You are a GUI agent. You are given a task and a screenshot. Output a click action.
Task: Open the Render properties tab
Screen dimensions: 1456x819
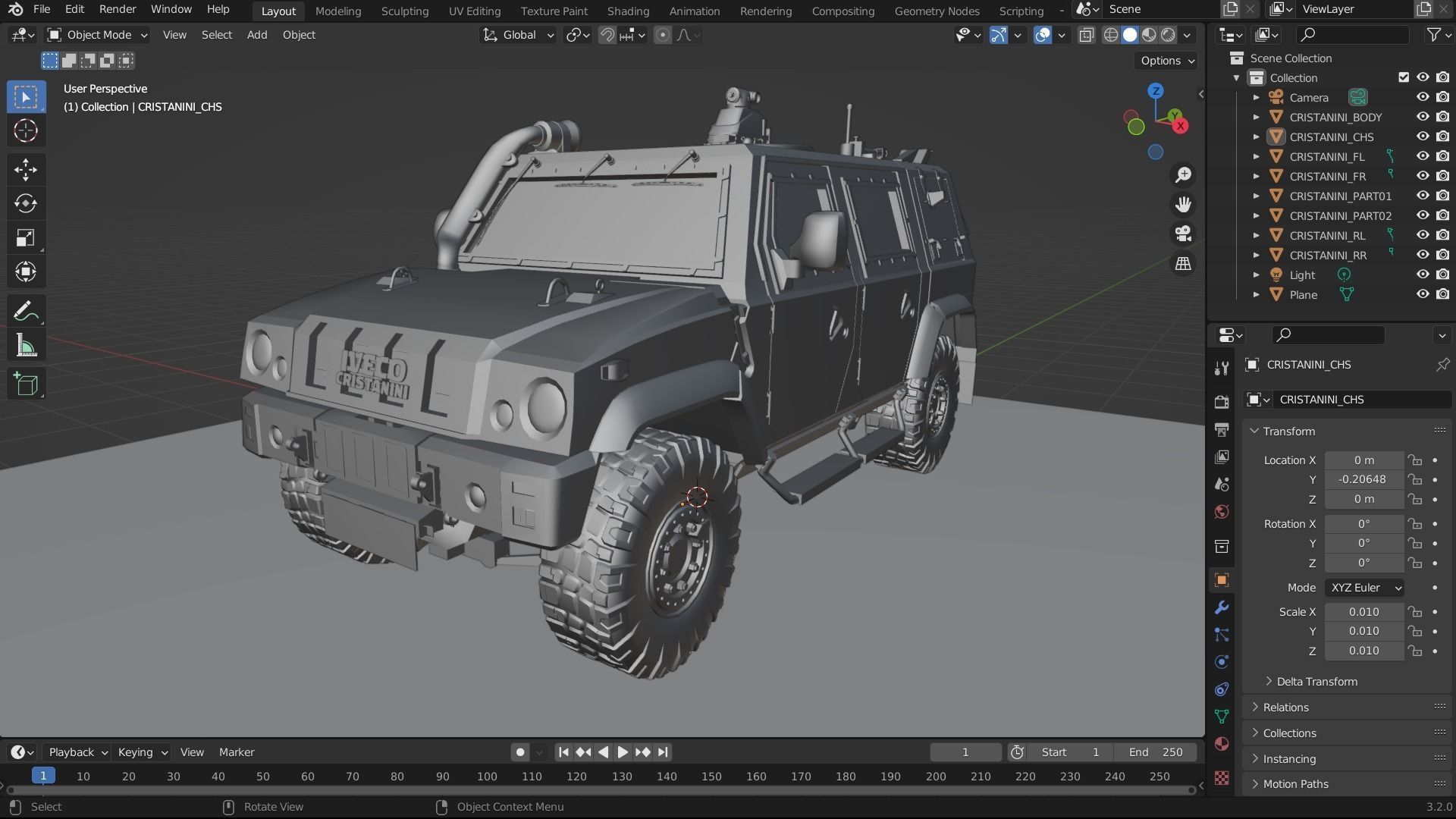1222,402
